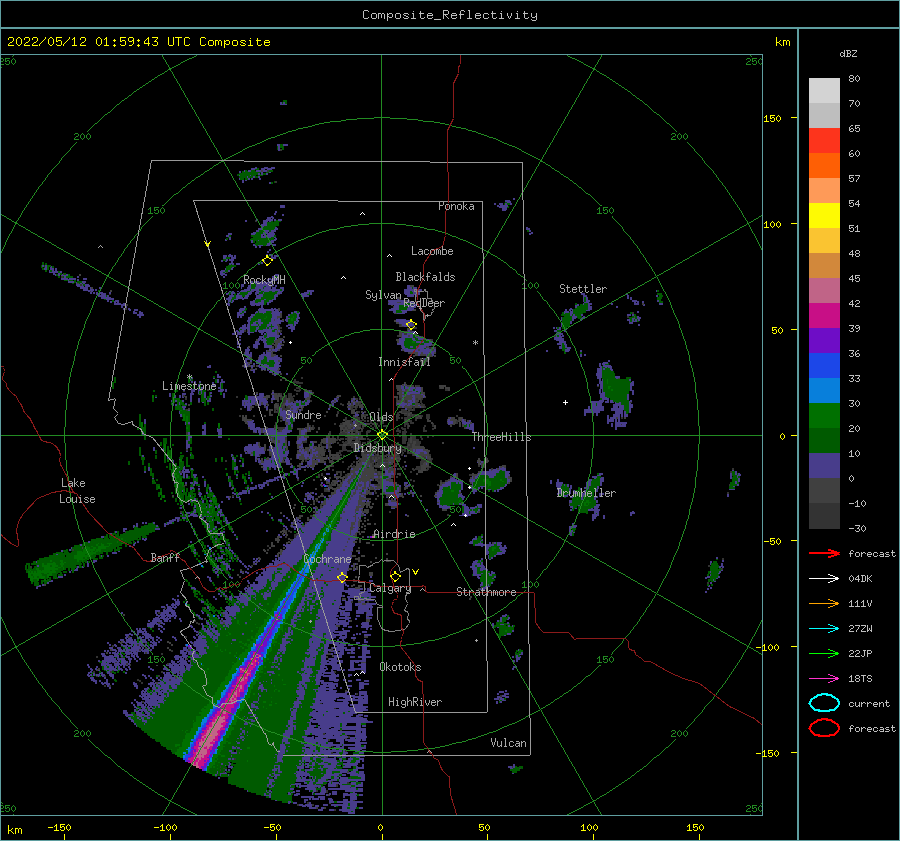Click the yellow diamond marker at radar center
Viewport: 900px width, 841px height.
tap(382, 435)
